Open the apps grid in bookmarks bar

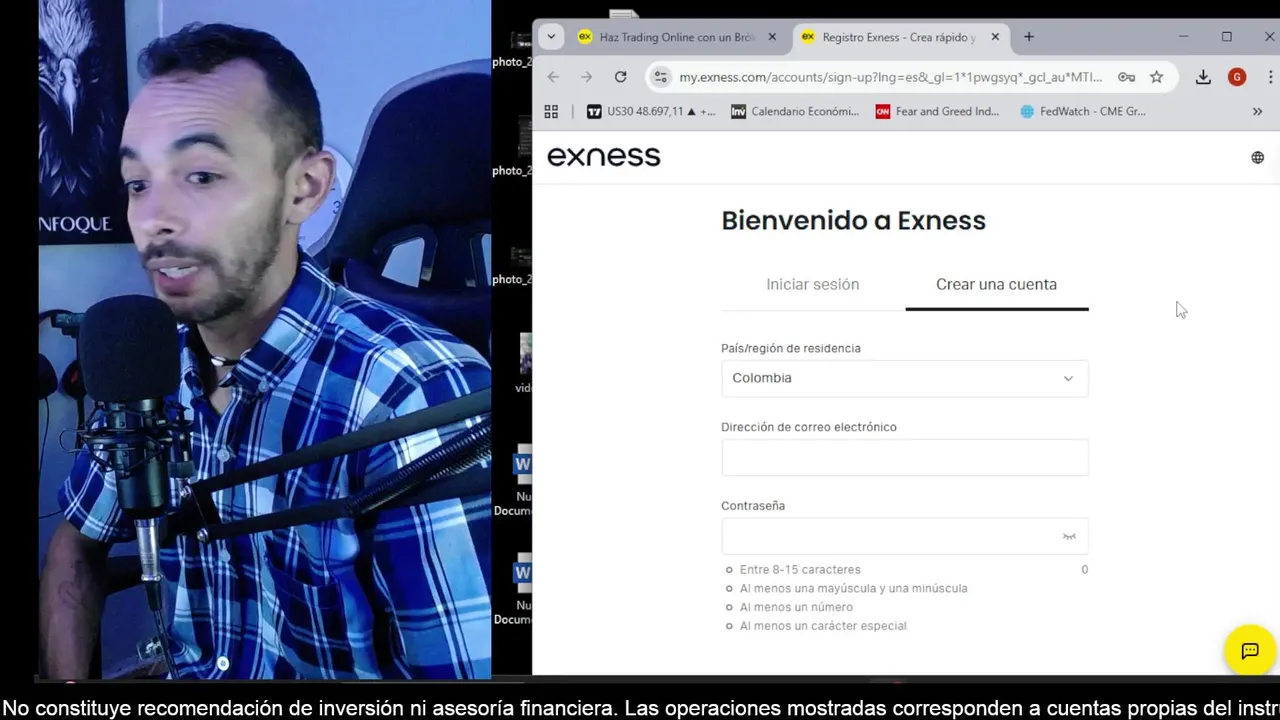[x=551, y=112]
